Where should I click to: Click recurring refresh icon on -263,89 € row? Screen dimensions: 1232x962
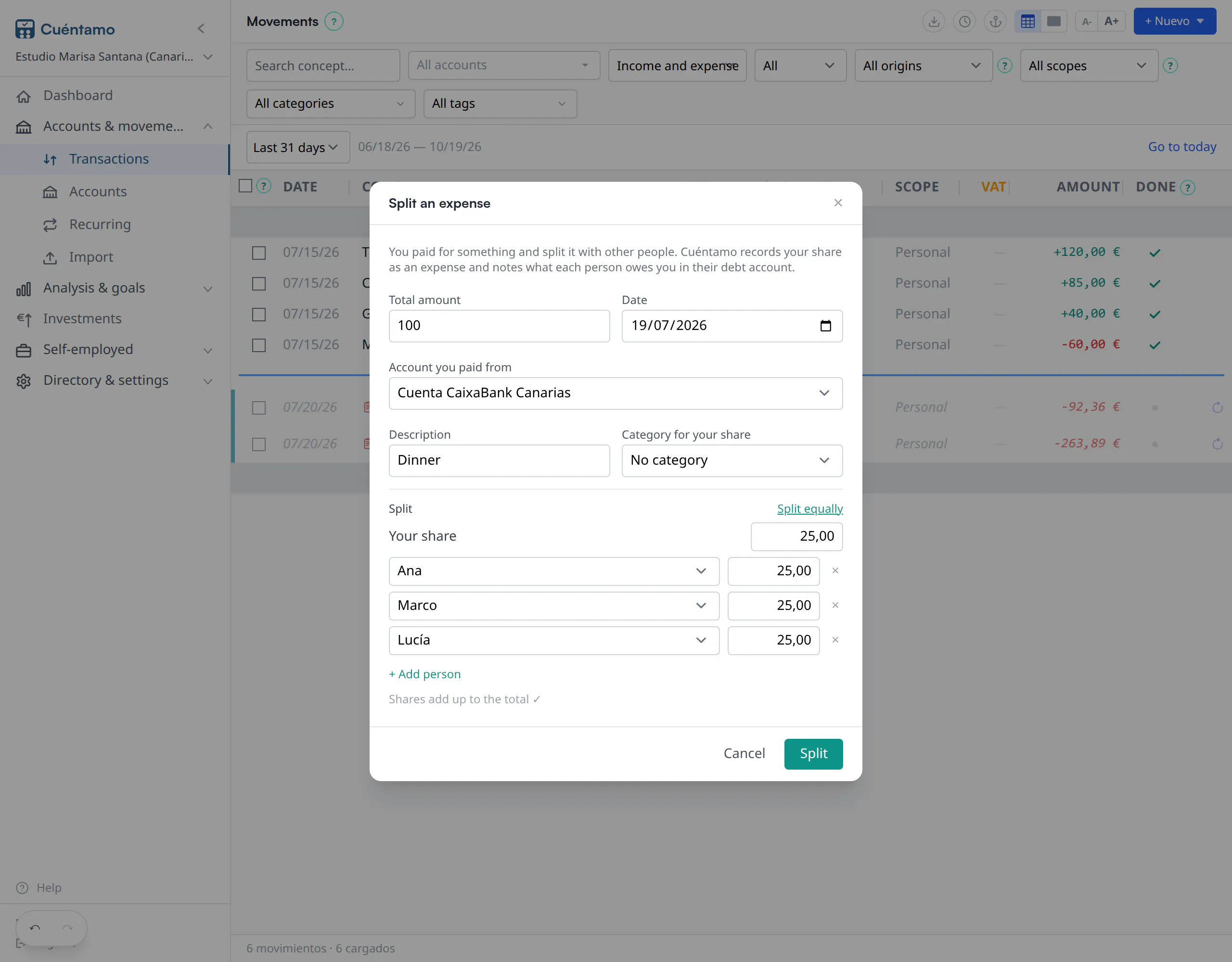coord(1218,444)
